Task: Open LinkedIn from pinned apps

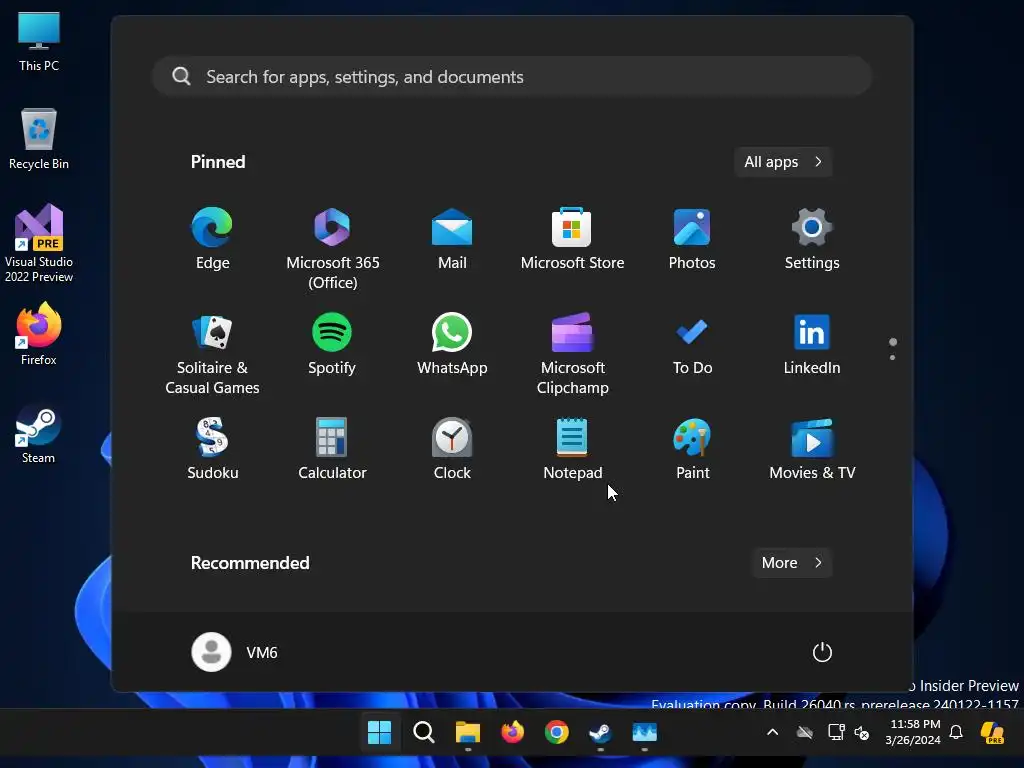Action: [x=812, y=344]
